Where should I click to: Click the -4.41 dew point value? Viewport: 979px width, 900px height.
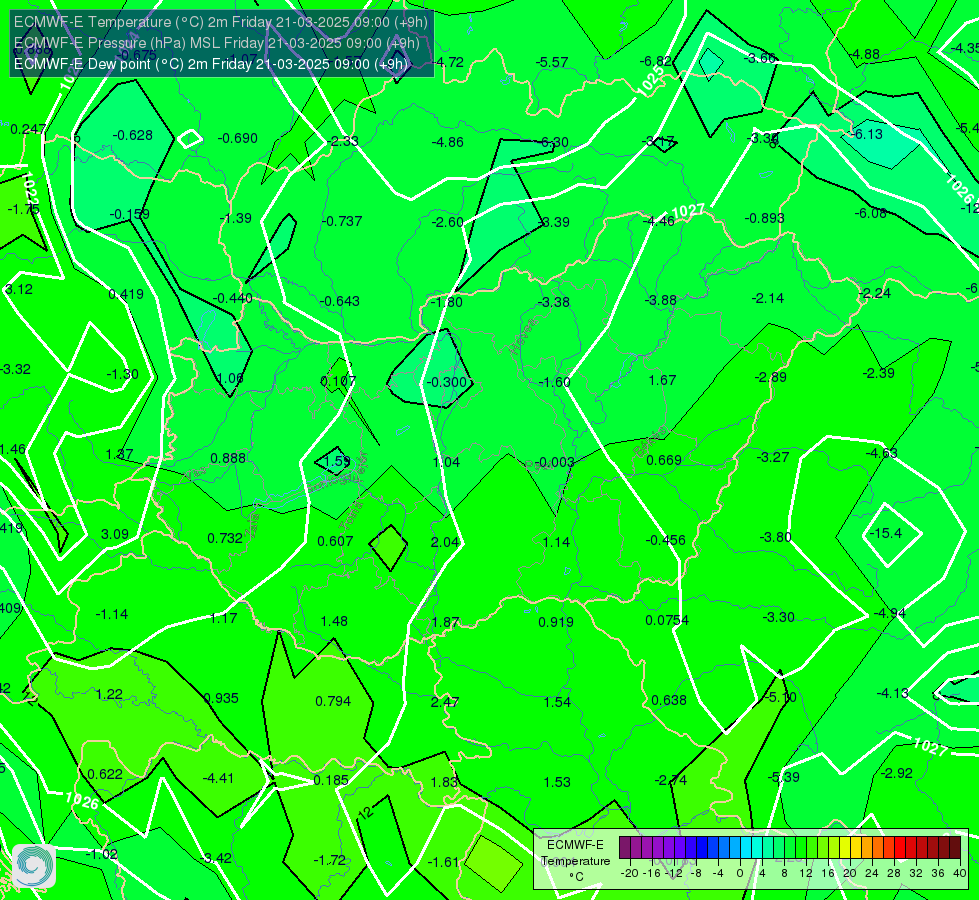pyautogui.click(x=219, y=778)
